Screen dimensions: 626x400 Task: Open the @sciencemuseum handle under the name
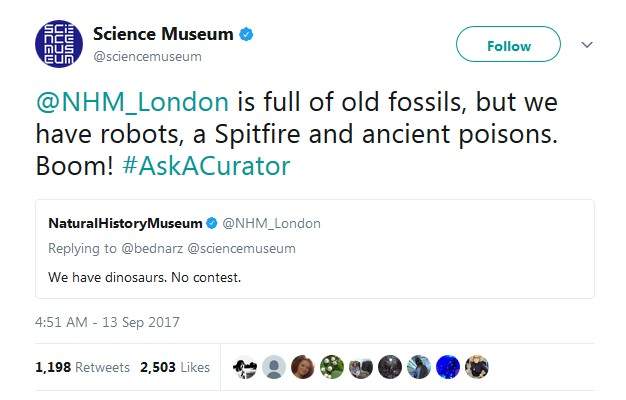(x=147, y=57)
